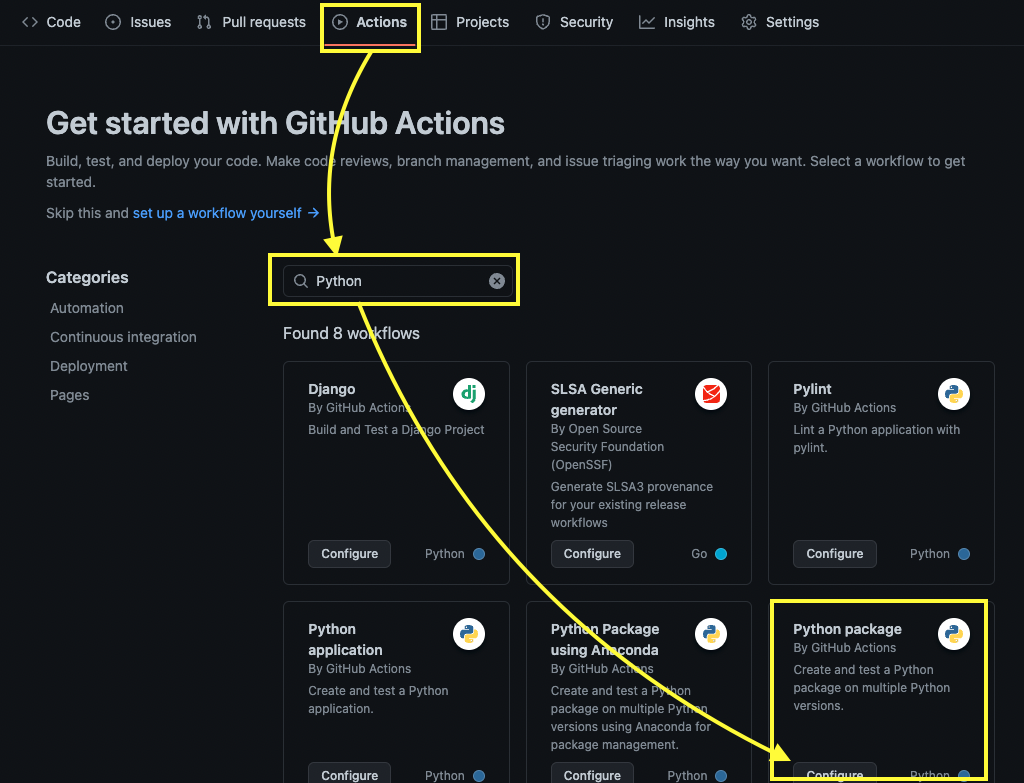Click 'Get started with GitHub Actions' heading
This screenshot has width=1024, height=783.
tap(275, 123)
